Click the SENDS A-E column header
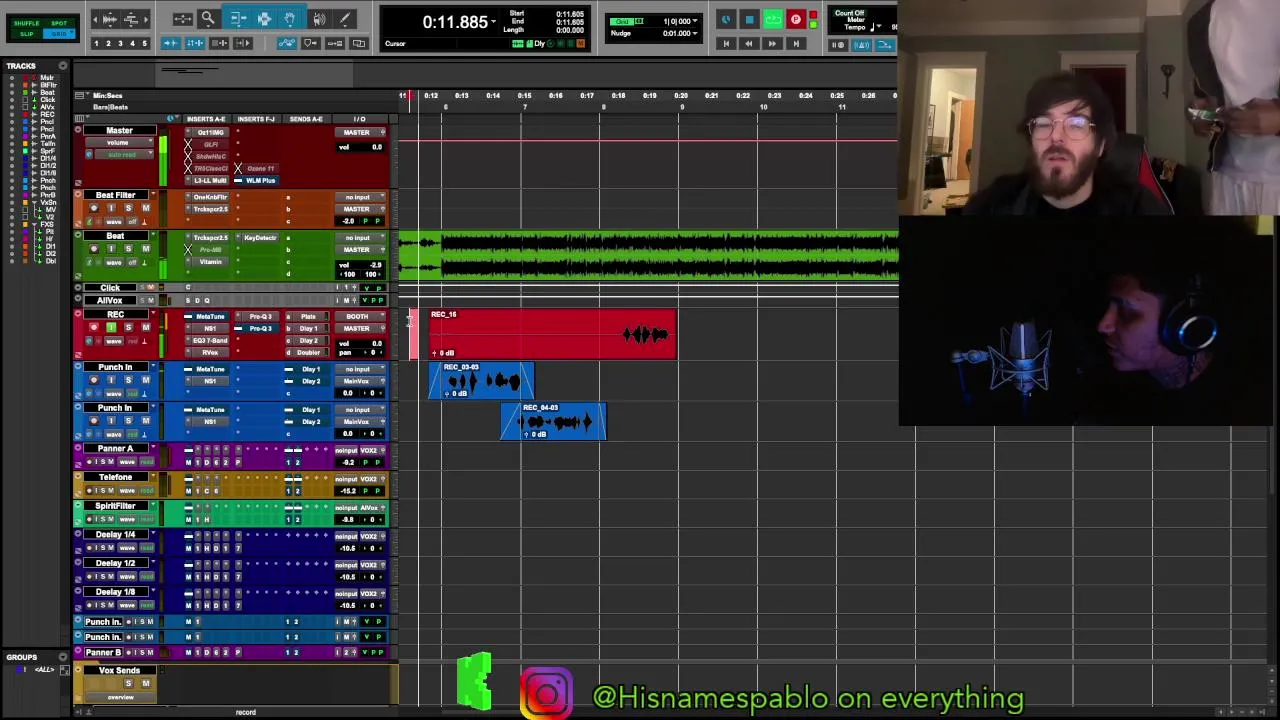Viewport: 1280px width, 720px height. 306,119
